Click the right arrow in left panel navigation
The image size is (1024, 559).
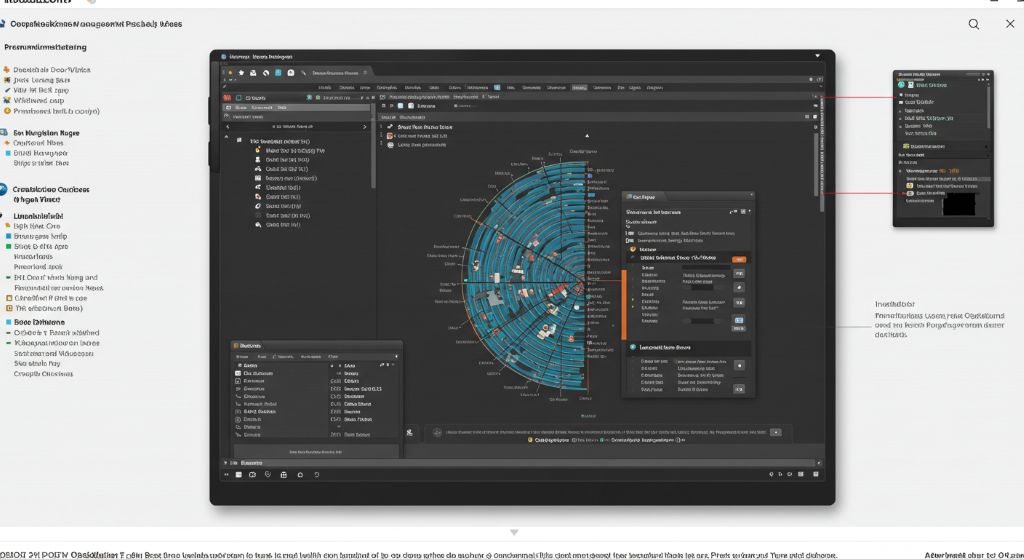[367, 127]
